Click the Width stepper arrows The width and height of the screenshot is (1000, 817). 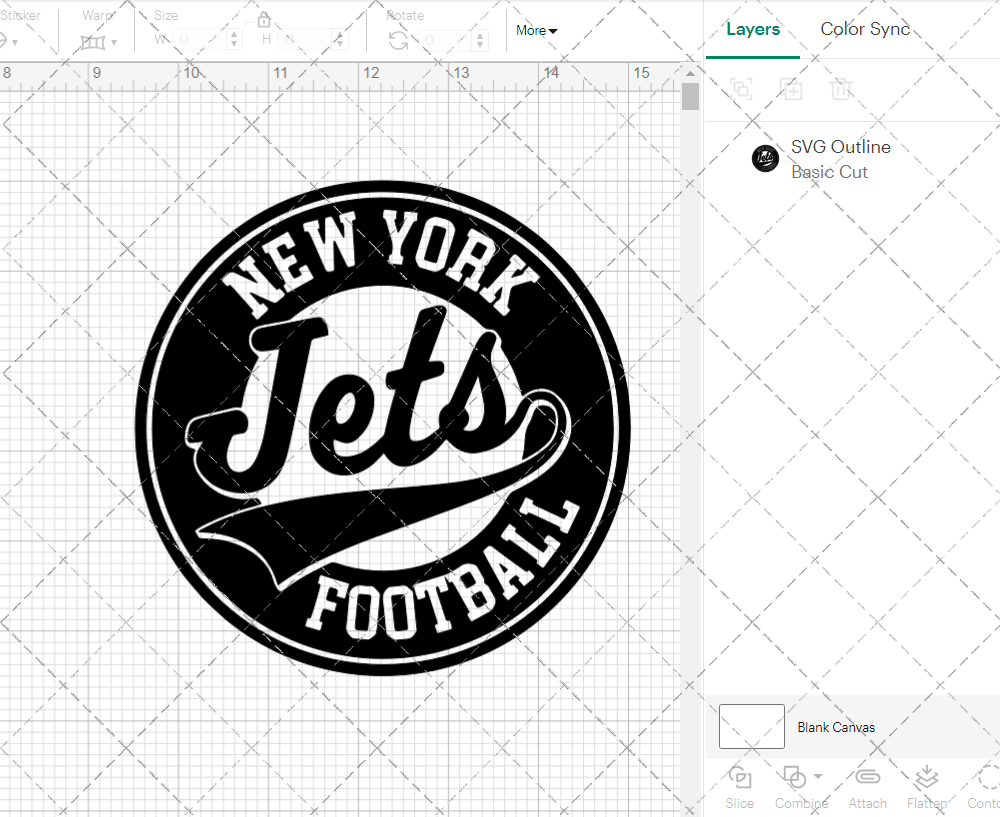pos(234,40)
